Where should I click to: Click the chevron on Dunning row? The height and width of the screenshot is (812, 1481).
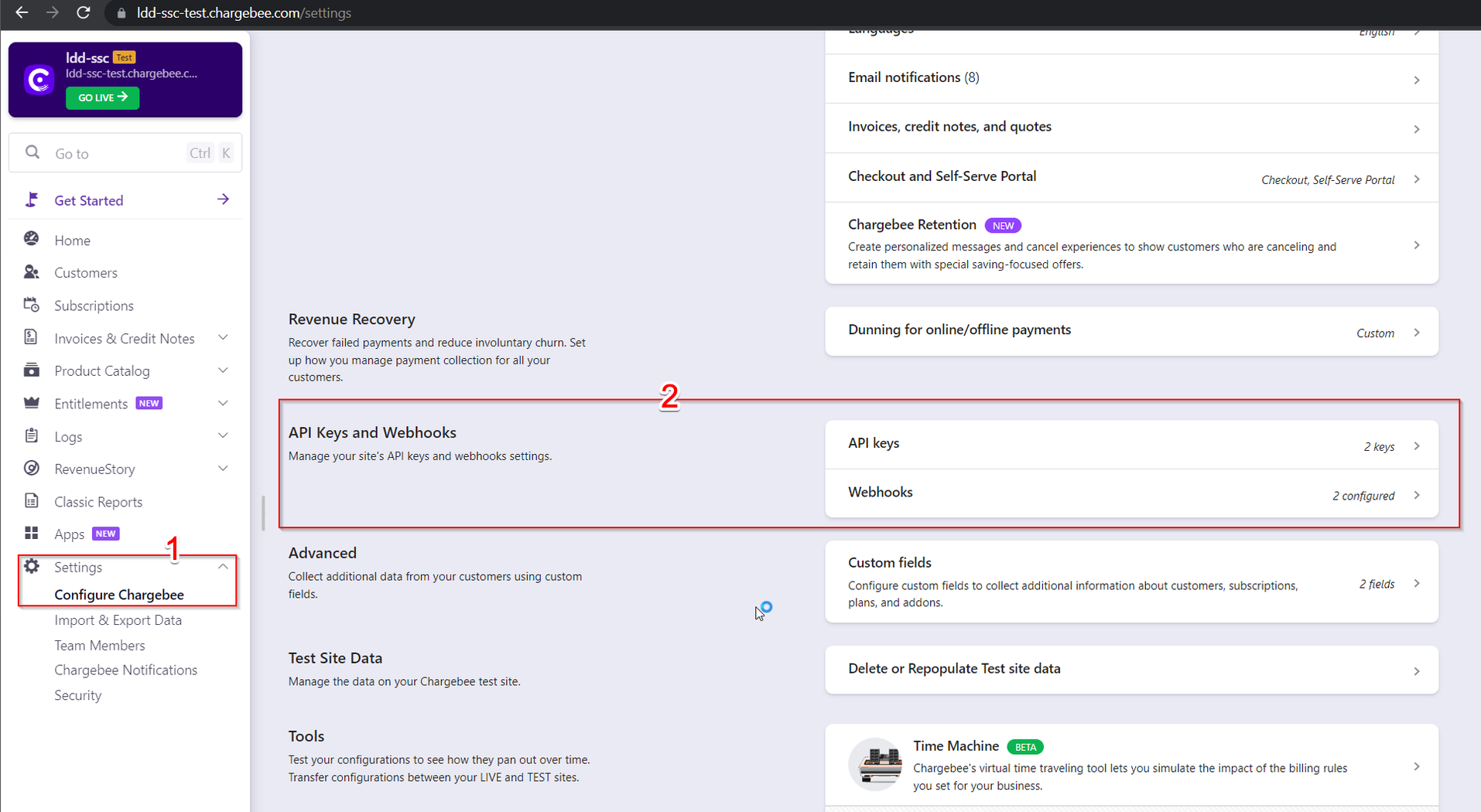[x=1417, y=333]
